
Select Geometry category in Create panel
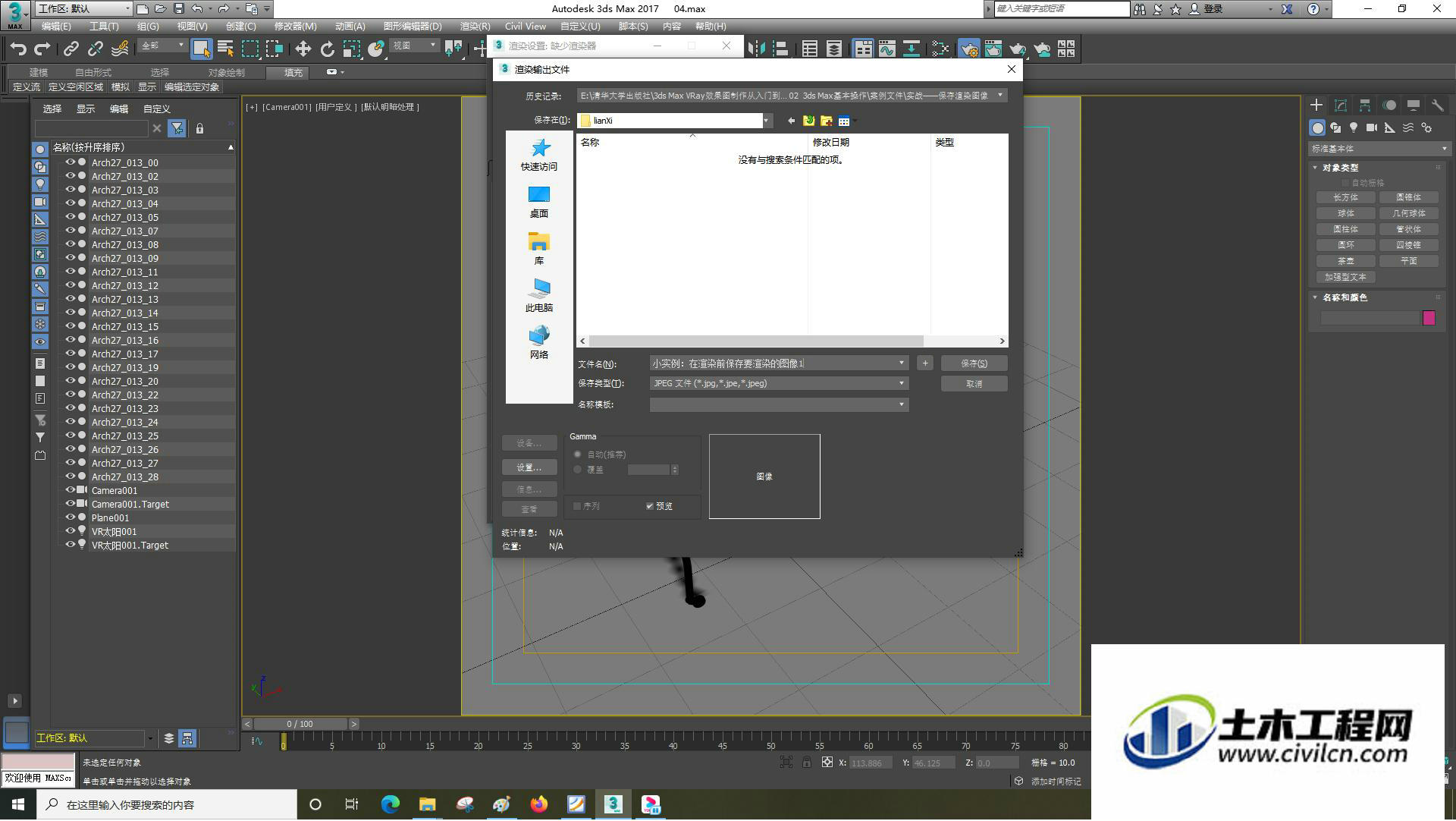pos(1317,127)
